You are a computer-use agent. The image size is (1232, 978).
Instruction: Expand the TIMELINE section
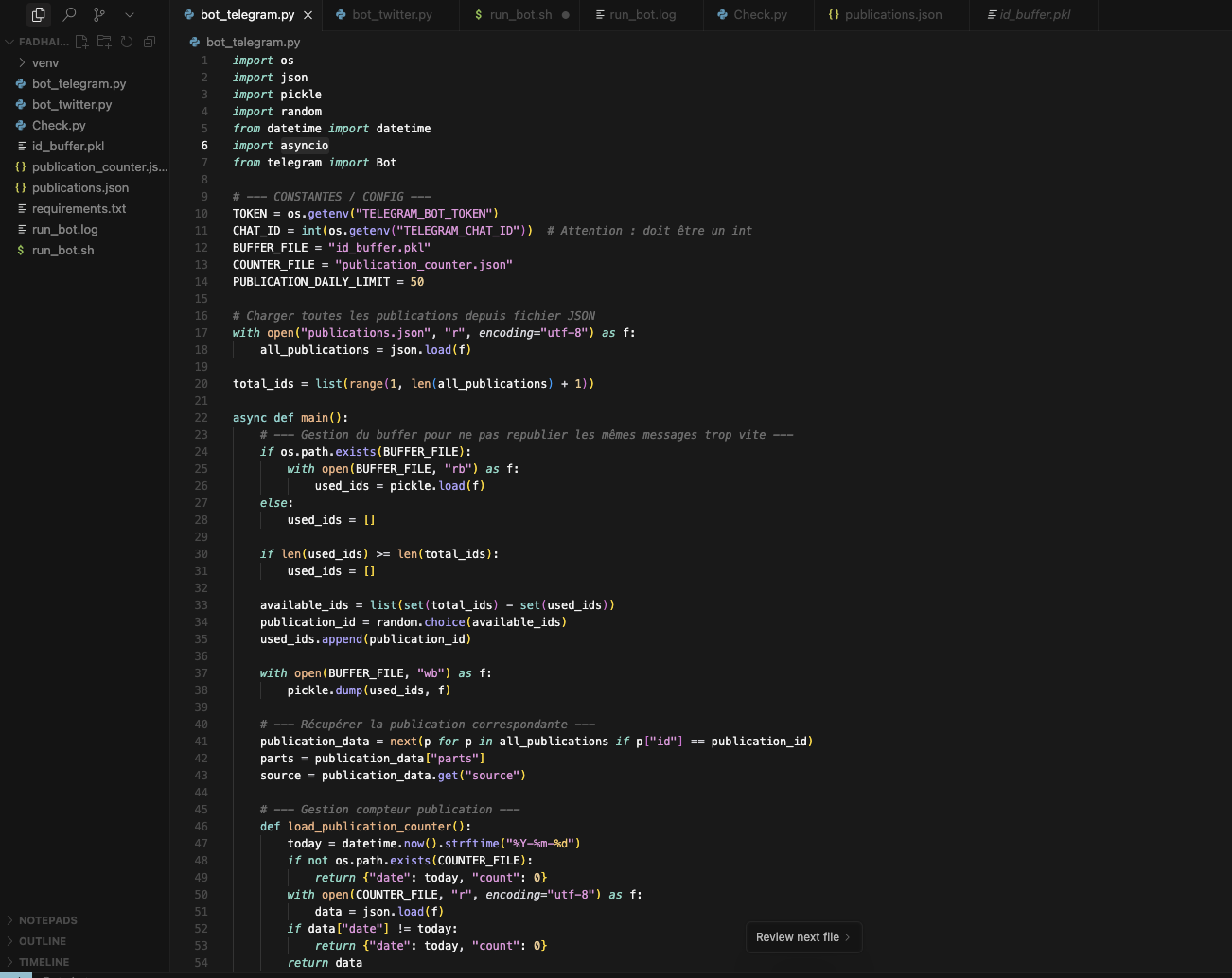click(x=44, y=962)
